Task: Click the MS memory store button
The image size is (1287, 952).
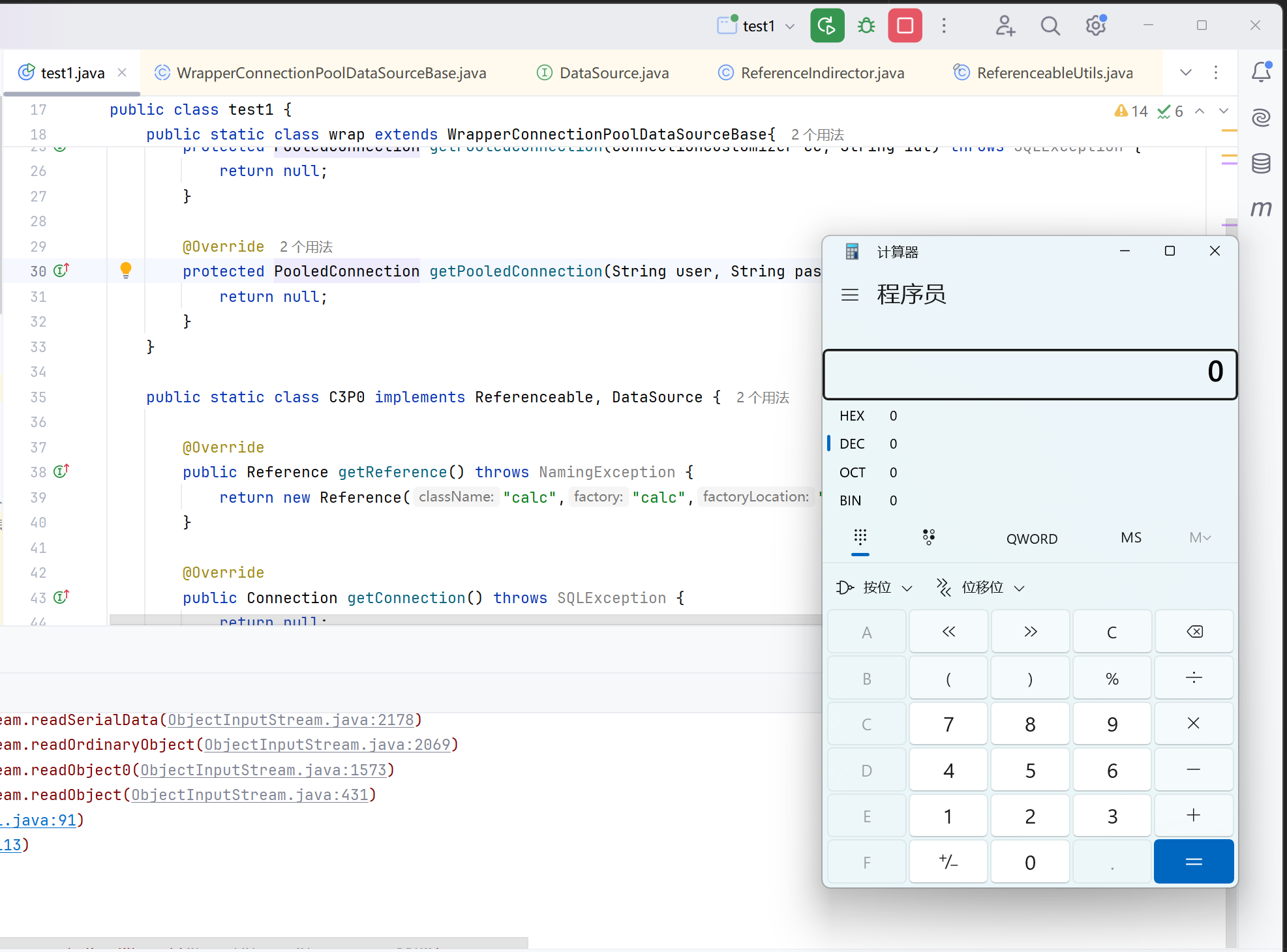Action: (x=1131, y=538)
